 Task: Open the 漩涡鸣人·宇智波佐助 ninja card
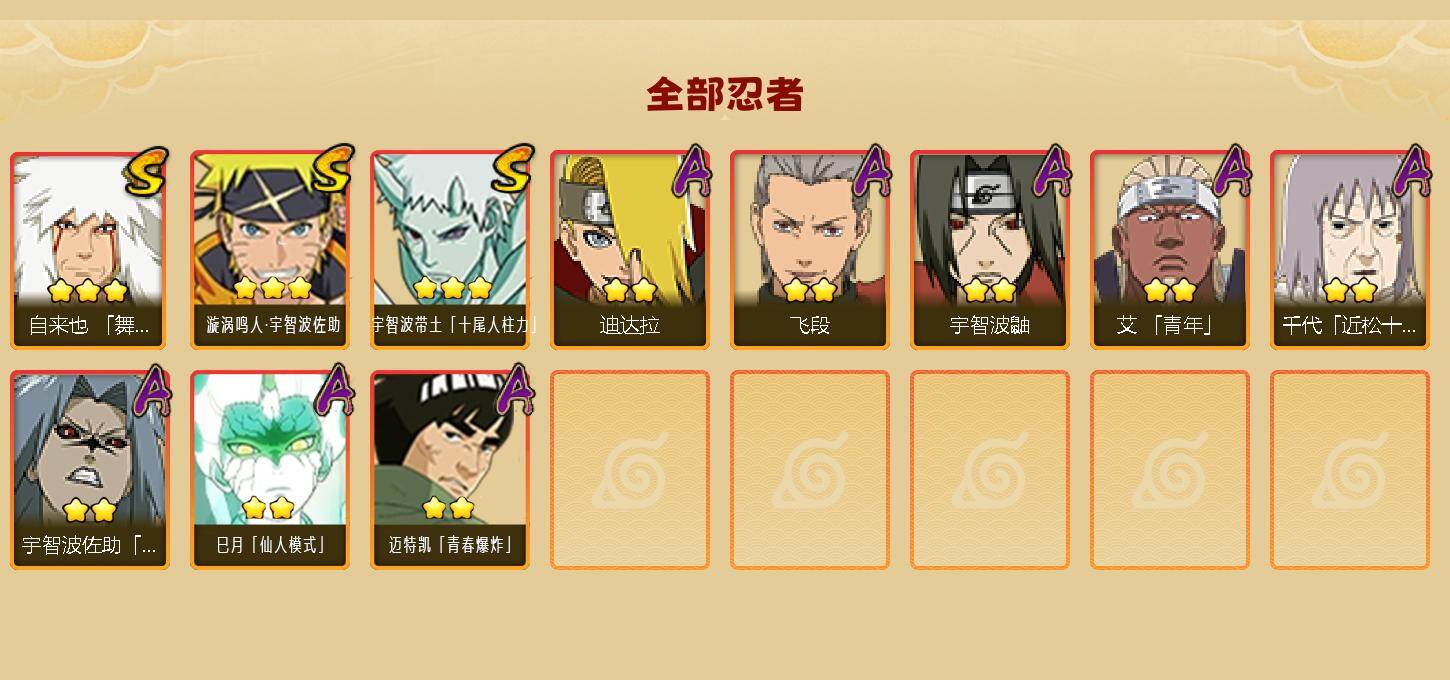(270, 250)
